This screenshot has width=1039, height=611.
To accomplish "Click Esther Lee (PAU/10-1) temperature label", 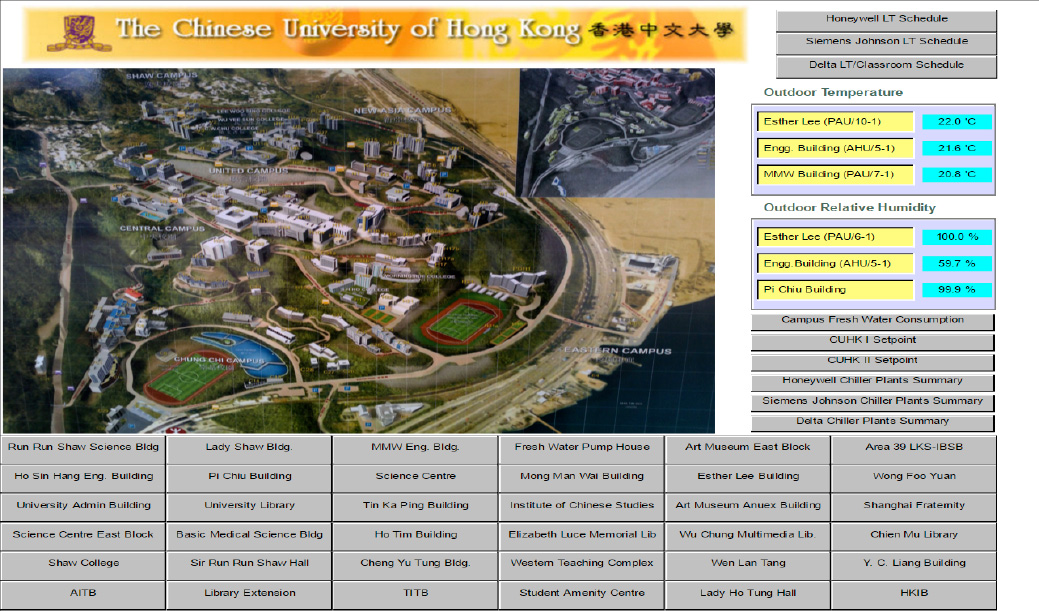I will click(x=835, y=122).
